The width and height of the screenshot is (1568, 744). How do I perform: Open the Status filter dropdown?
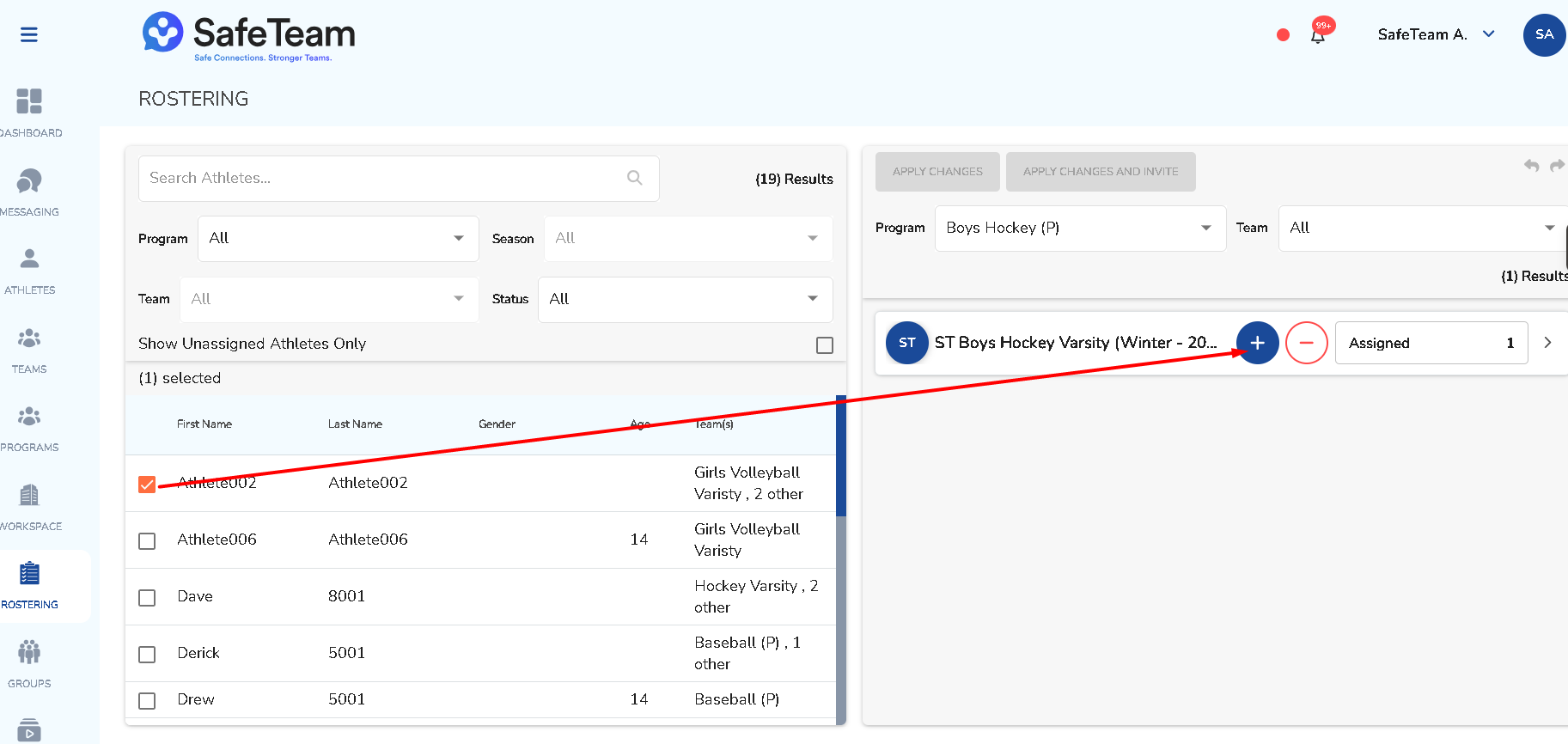pos(685,299)
